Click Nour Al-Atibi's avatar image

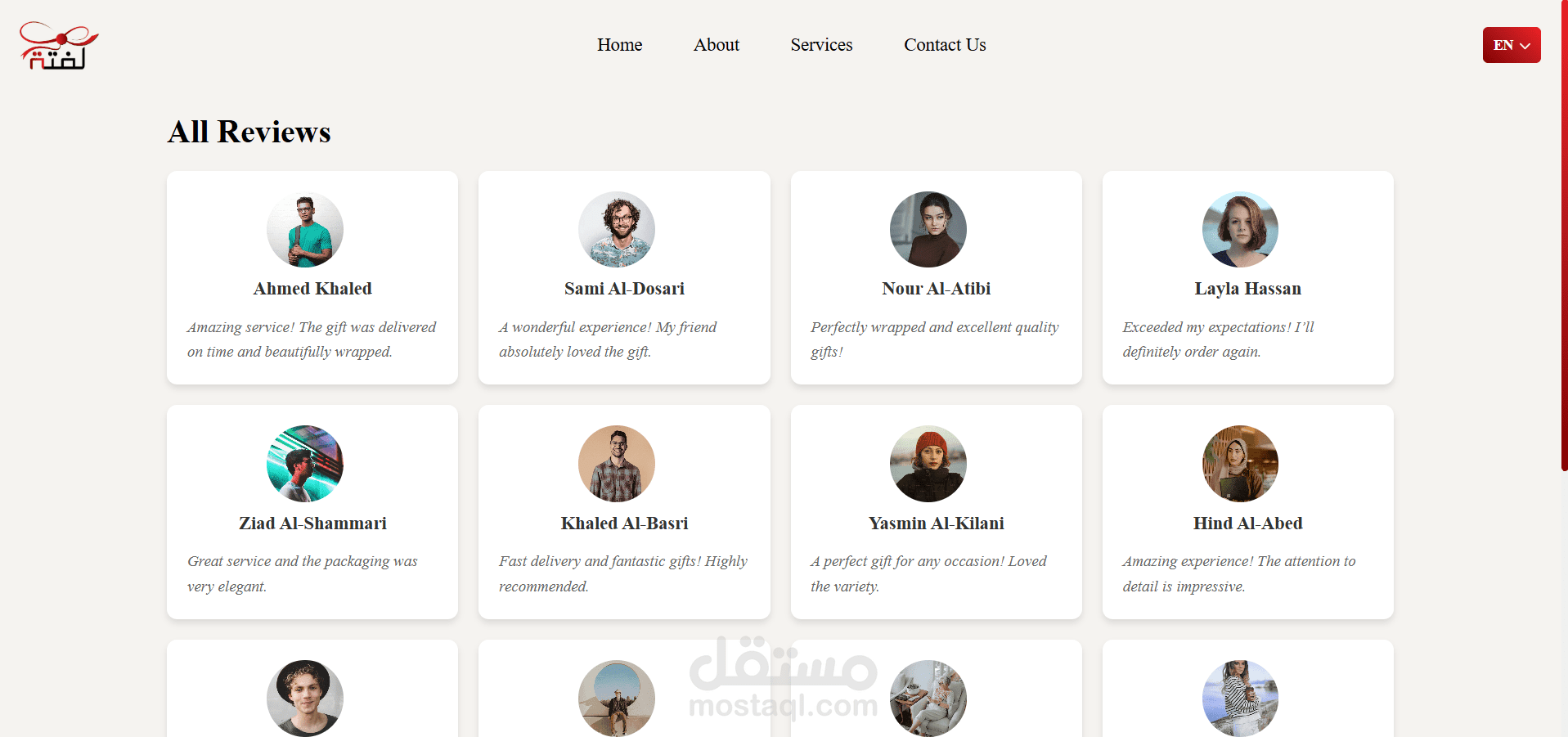point(928,230)
